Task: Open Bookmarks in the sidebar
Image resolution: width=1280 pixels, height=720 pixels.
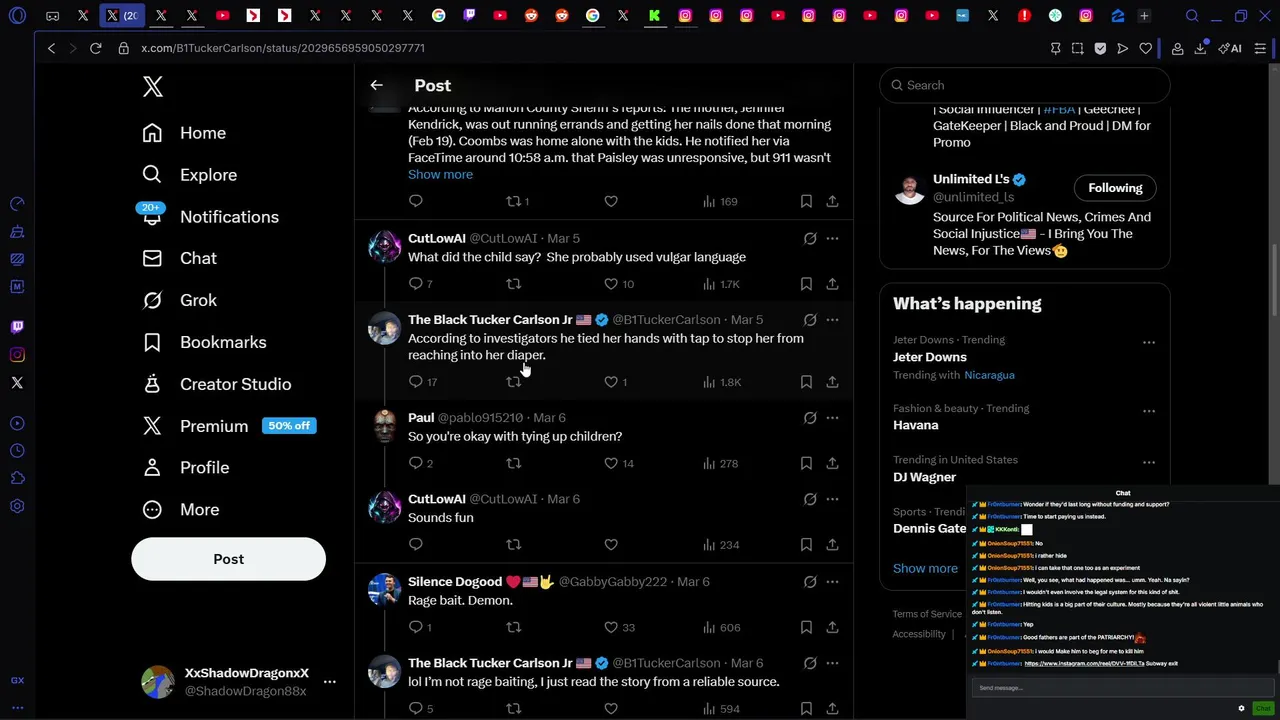Action: pos(204,342)
